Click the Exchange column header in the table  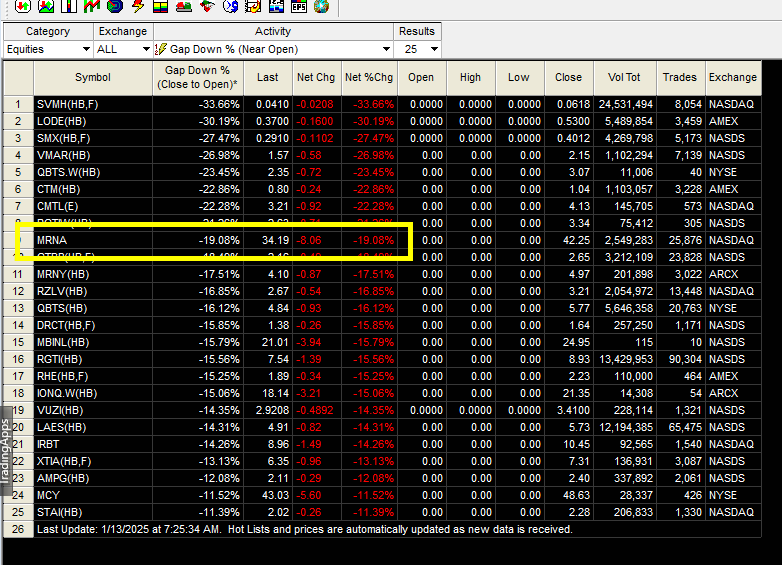pyautogui.click(x=733, y=77)
